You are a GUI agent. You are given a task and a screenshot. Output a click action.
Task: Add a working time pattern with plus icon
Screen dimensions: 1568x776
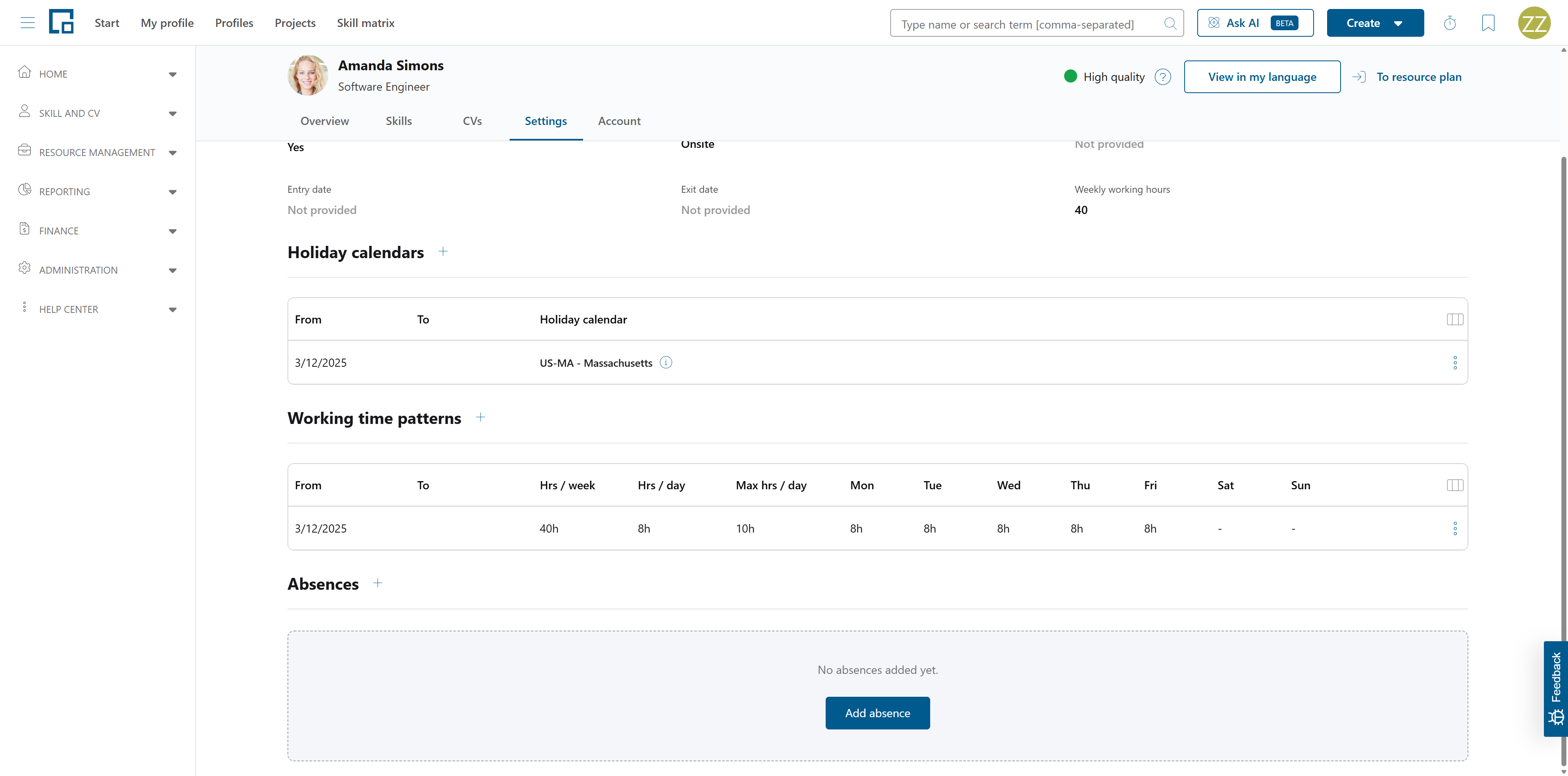tap(480, 417)
